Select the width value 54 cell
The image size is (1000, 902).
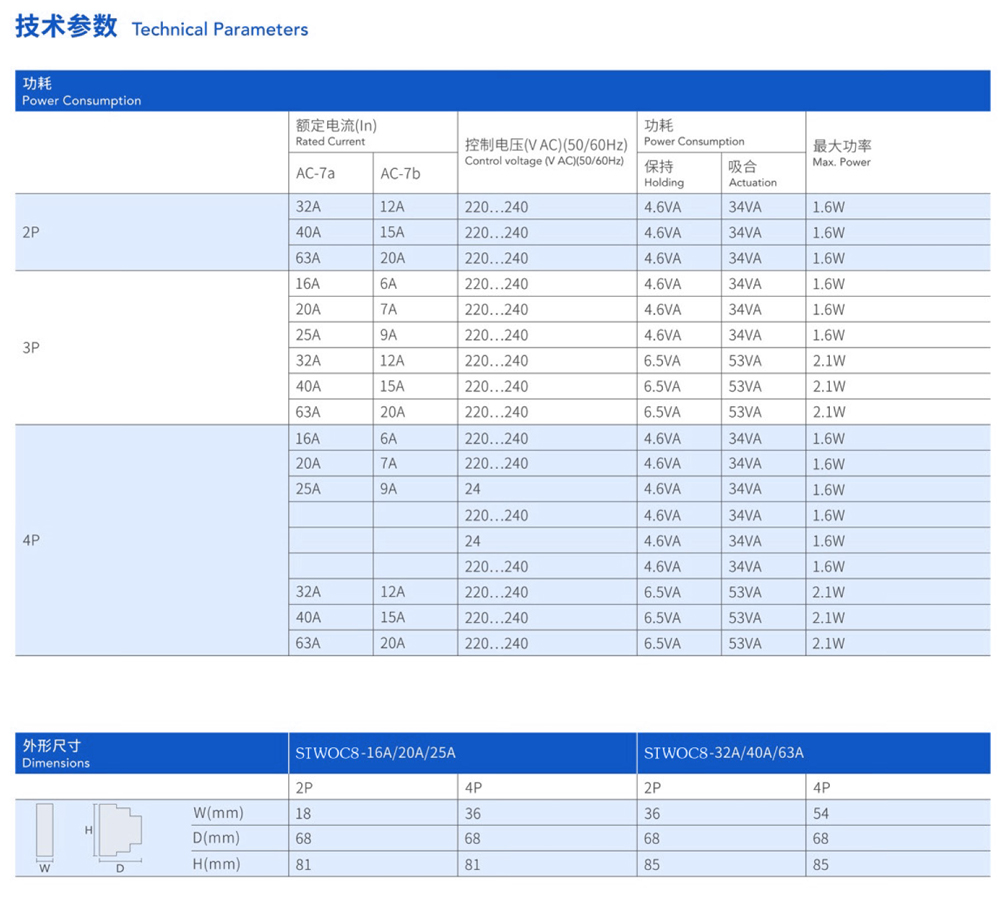click(821, 813)
